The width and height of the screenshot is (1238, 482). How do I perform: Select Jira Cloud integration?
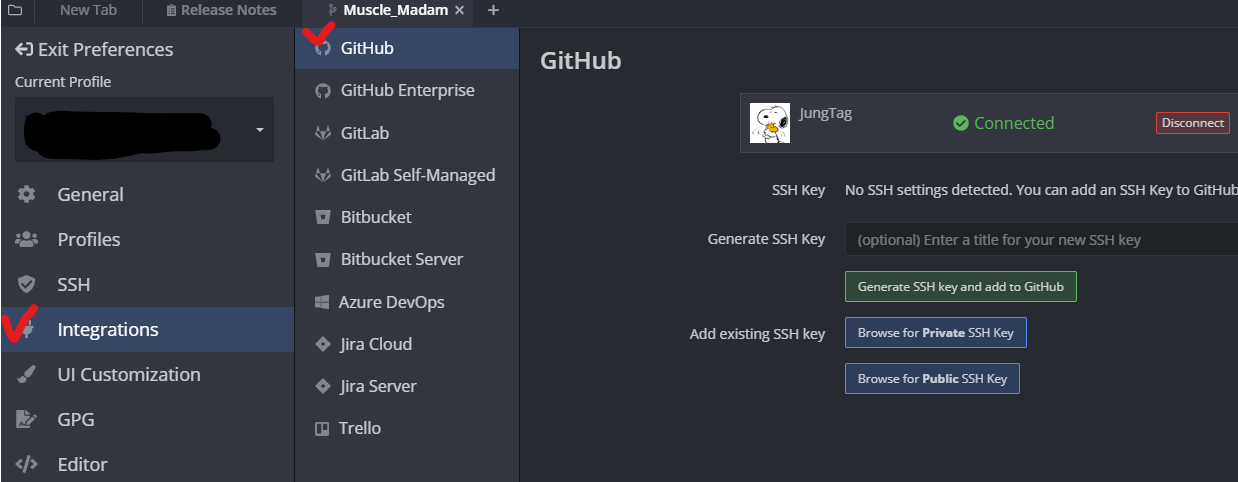click(x=407, y=344)
